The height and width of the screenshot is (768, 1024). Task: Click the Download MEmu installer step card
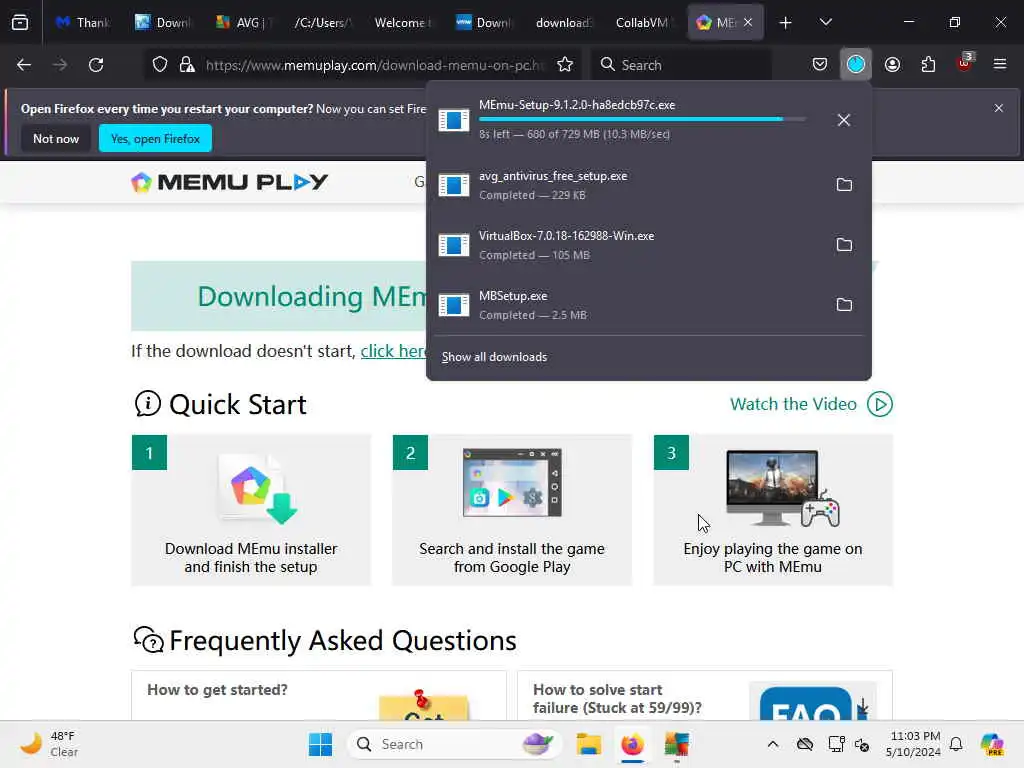point(251,509)
